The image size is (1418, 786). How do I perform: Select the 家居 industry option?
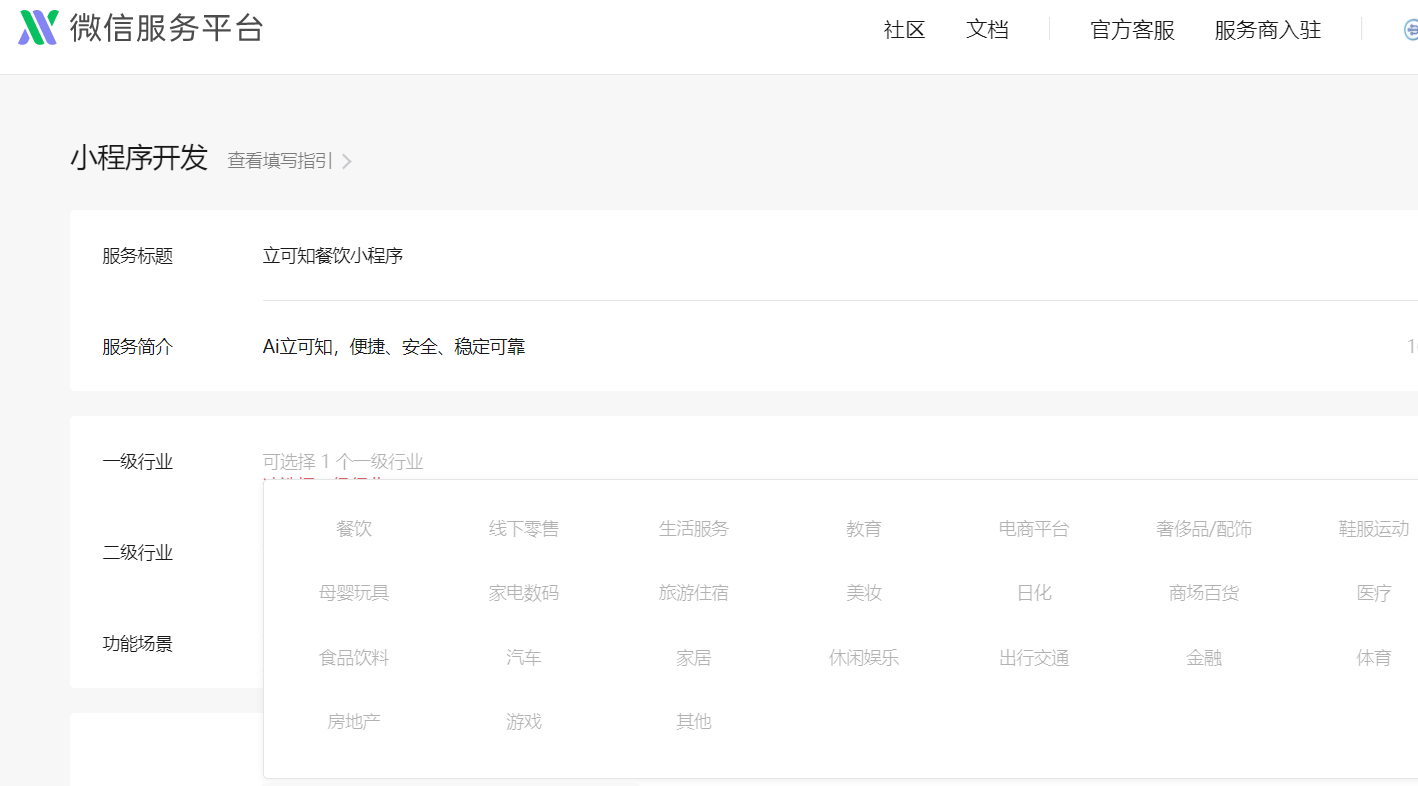pos(694,658)
